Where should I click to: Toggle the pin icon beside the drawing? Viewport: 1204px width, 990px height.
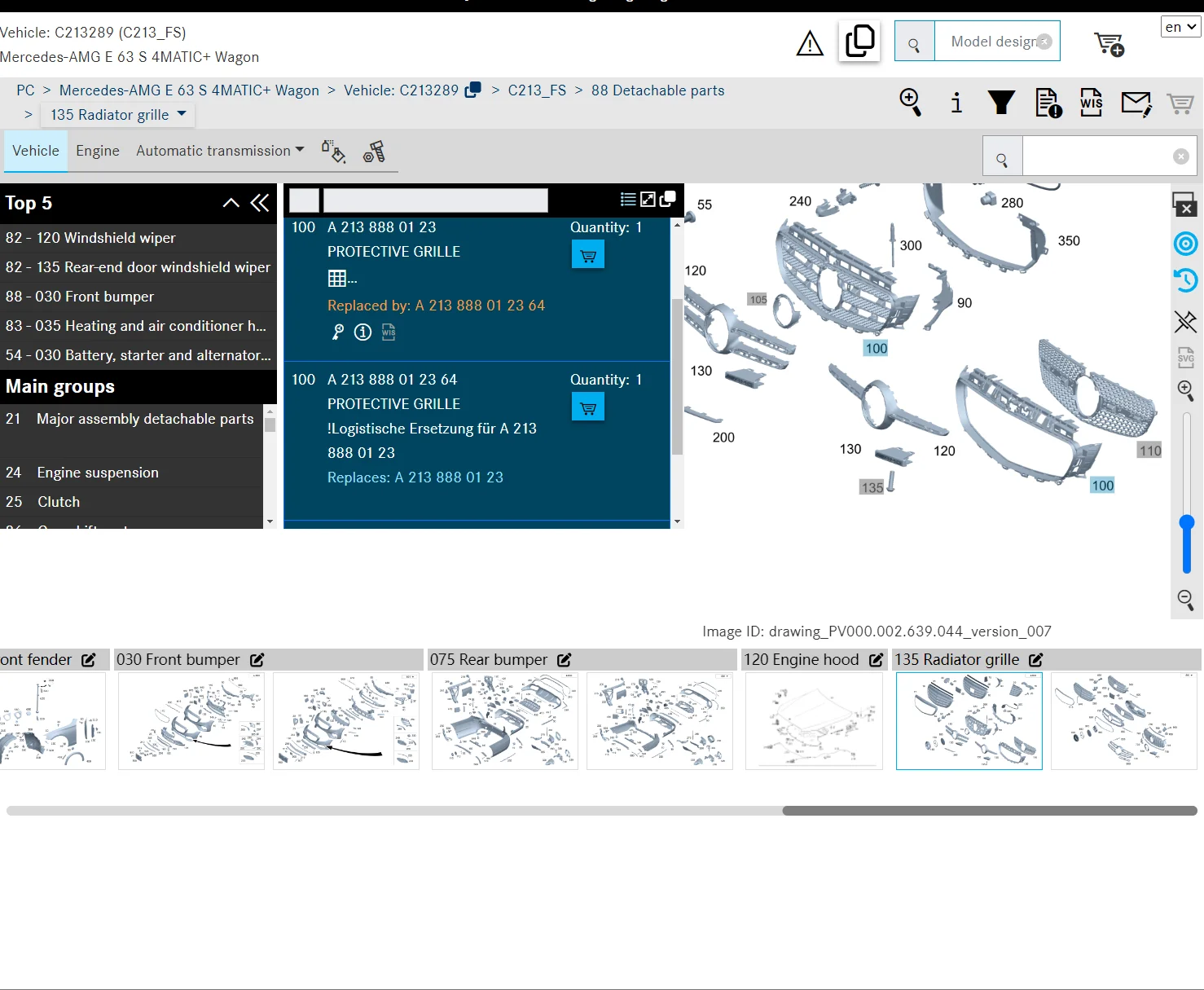(x=1186, y=321)
